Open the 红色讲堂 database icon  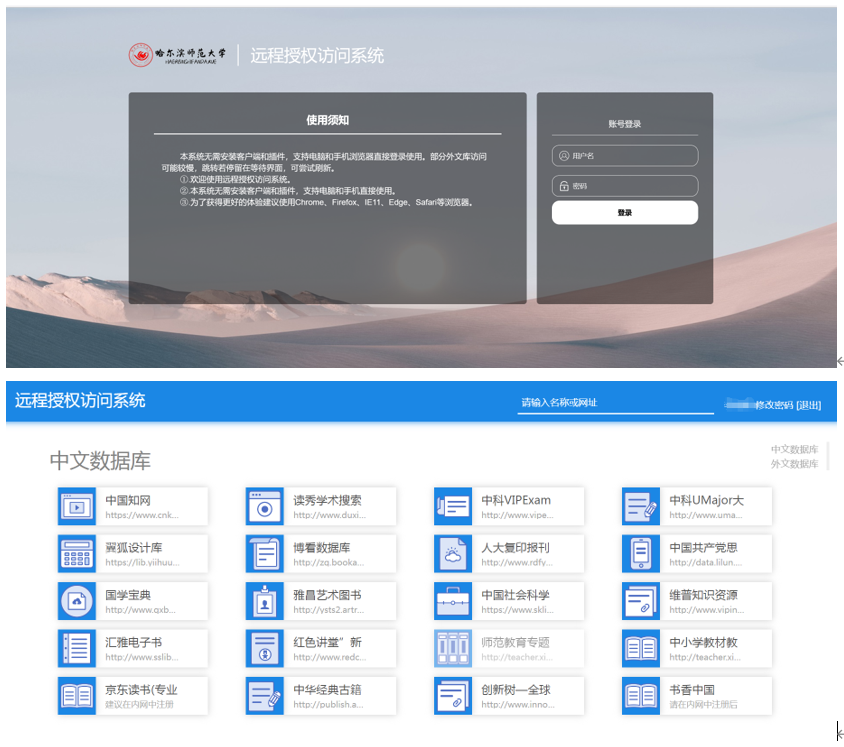pyautogui.click(x=265, y=649)
